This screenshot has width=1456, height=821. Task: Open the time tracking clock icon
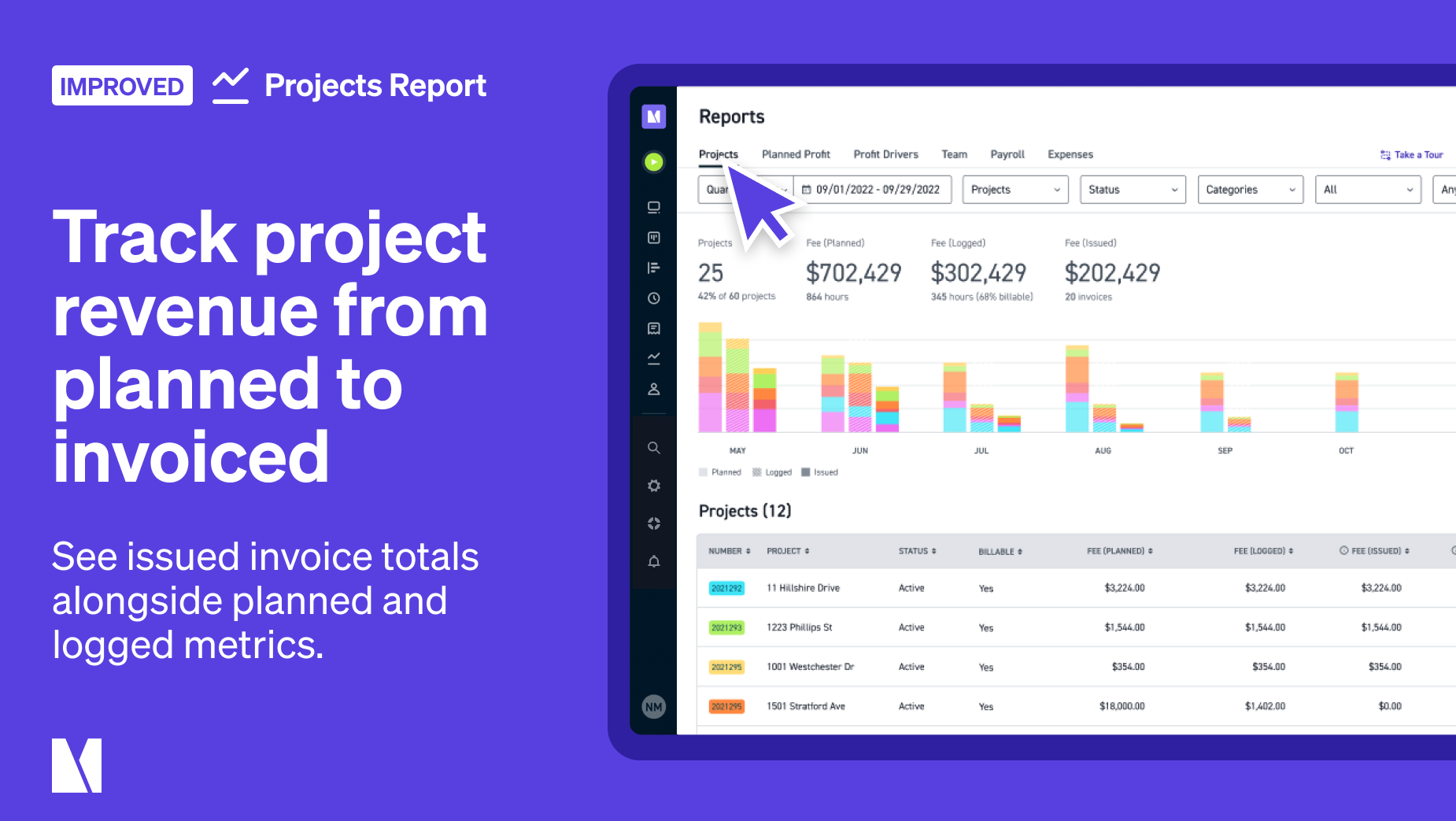653,298
